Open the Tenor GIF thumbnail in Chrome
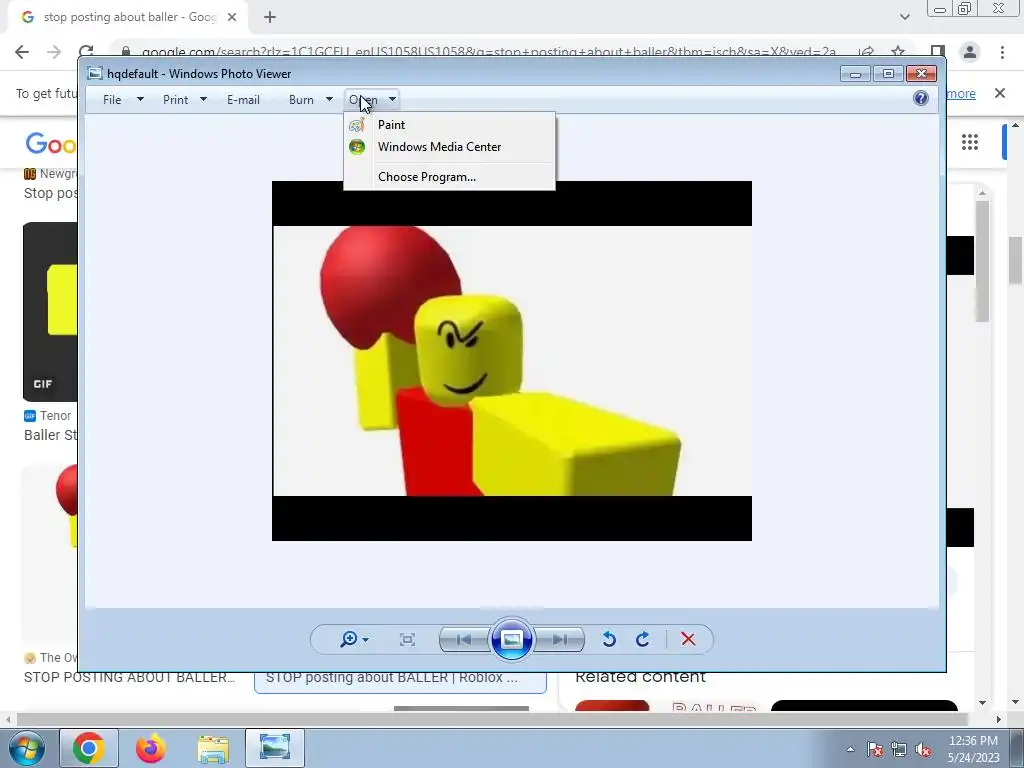The width and height of the screenshot is (1024, 768). tap(50, 312)
